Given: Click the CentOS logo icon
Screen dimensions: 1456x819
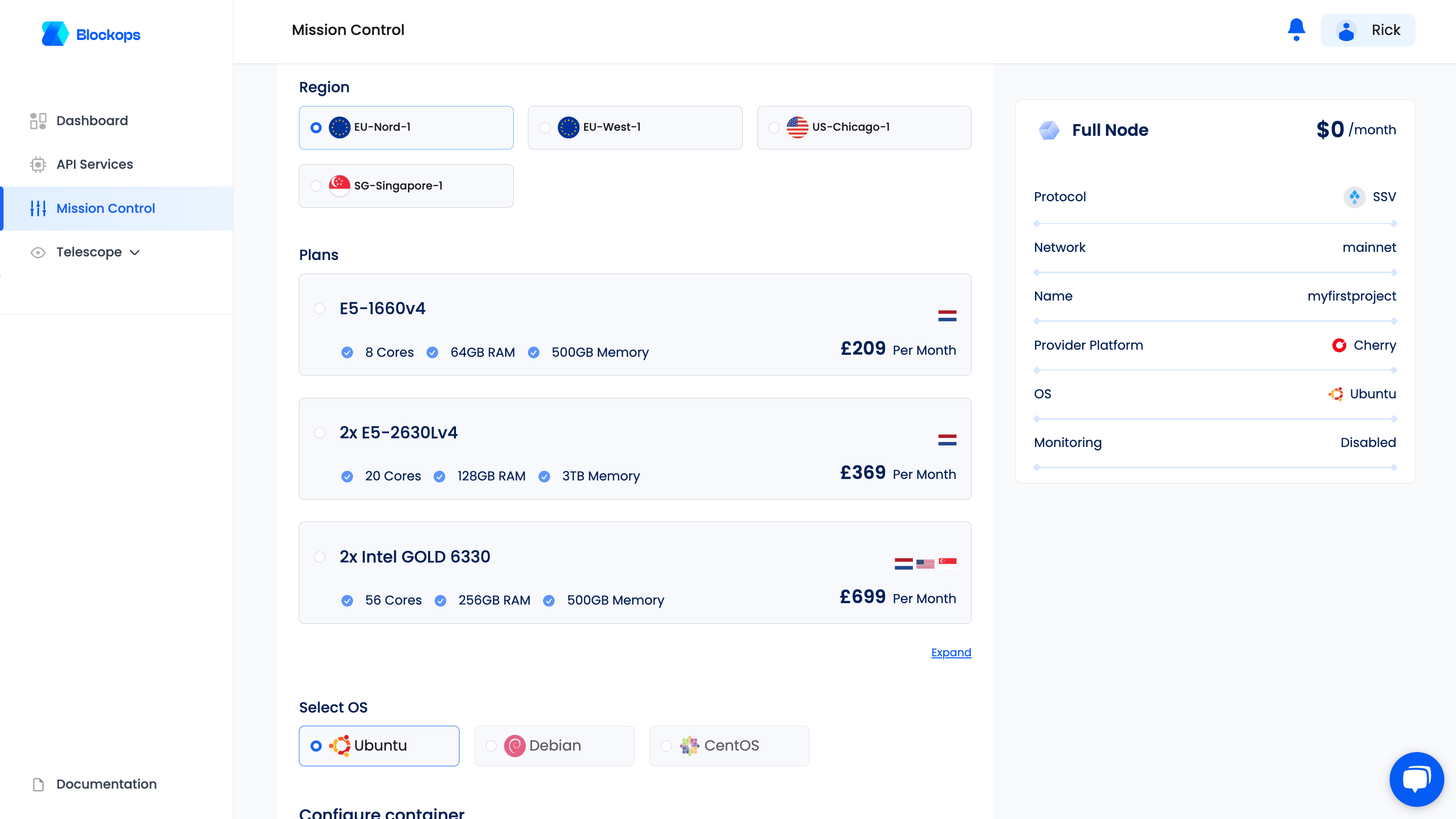Looking at the screenshot, I should coord(689,746).
